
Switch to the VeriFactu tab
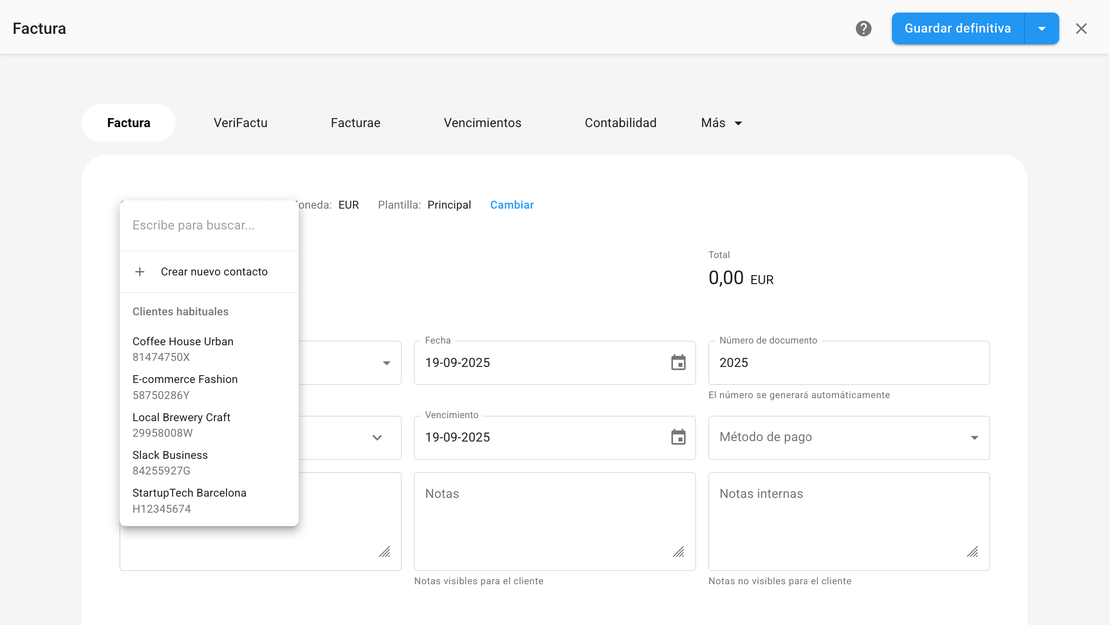240,123
